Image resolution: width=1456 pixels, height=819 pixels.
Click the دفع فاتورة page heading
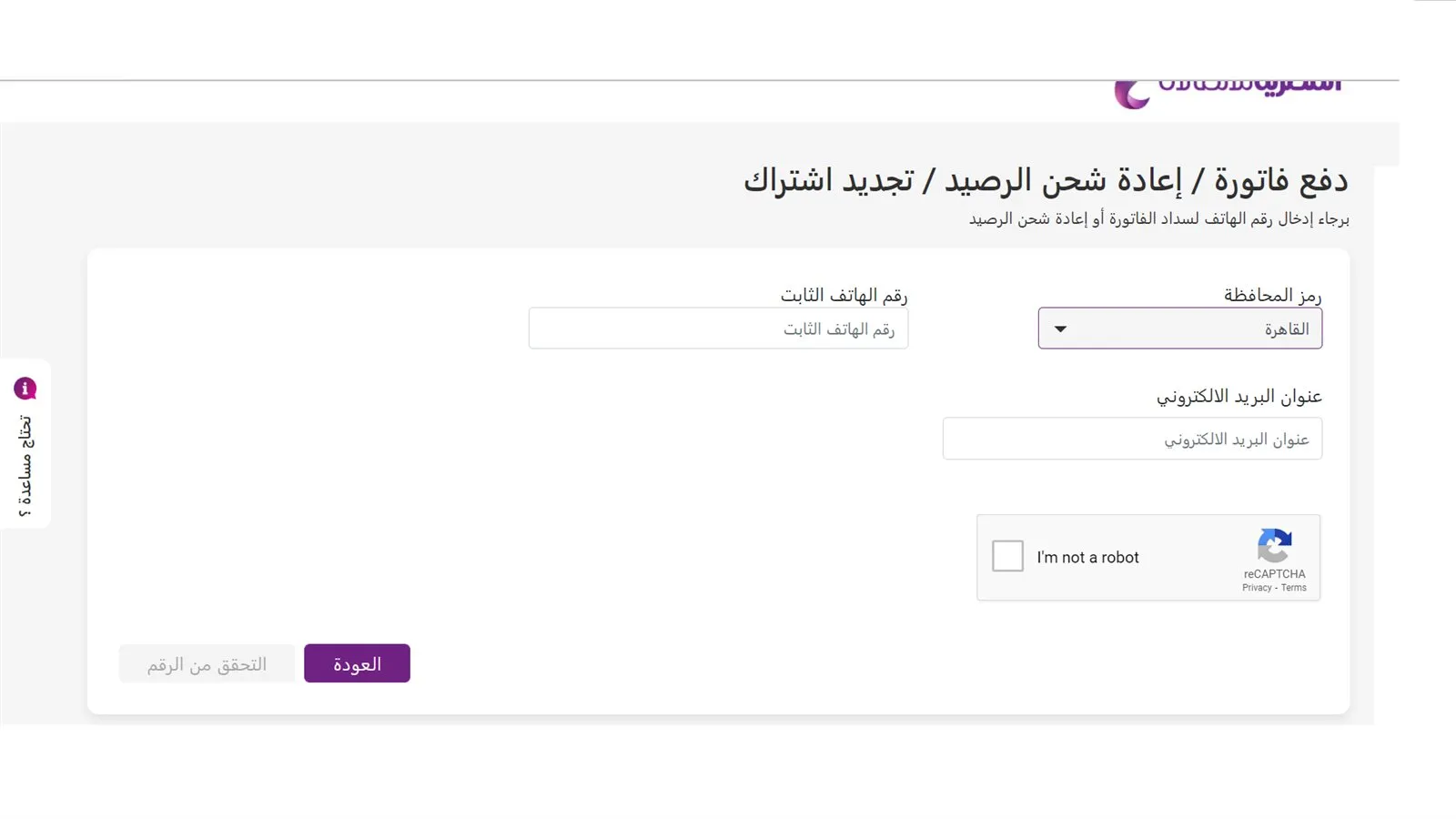click(1046, 180)
